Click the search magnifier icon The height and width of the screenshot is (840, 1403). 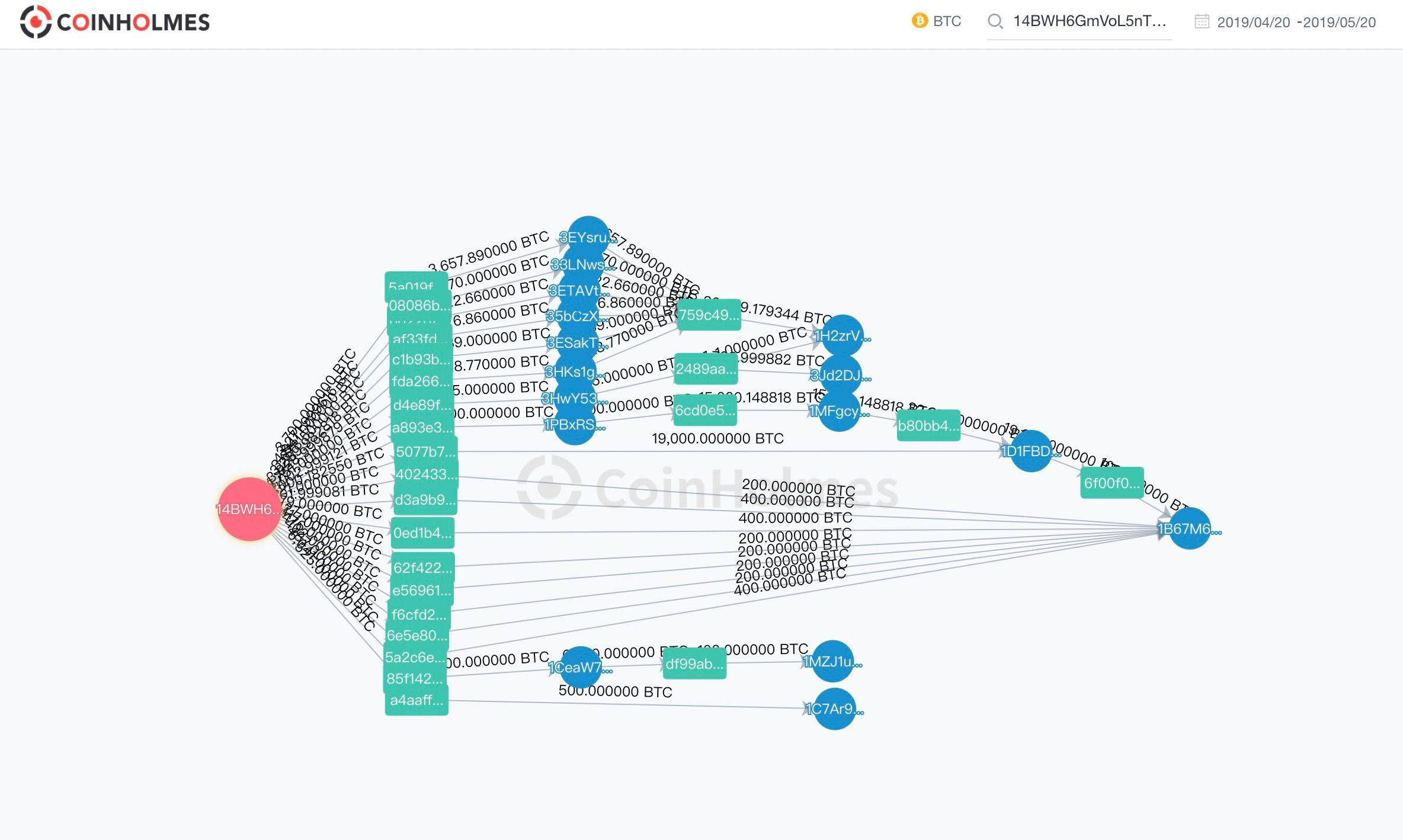tap(995, 22)
